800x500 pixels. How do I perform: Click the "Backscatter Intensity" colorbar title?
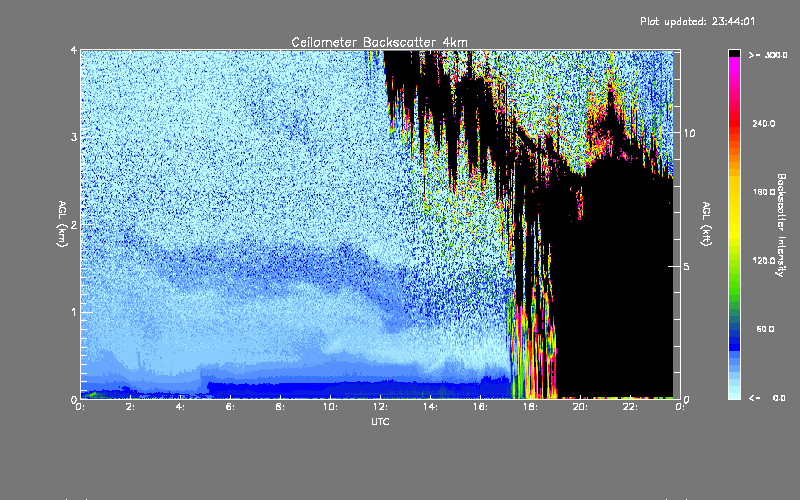(x=781, y=225)
